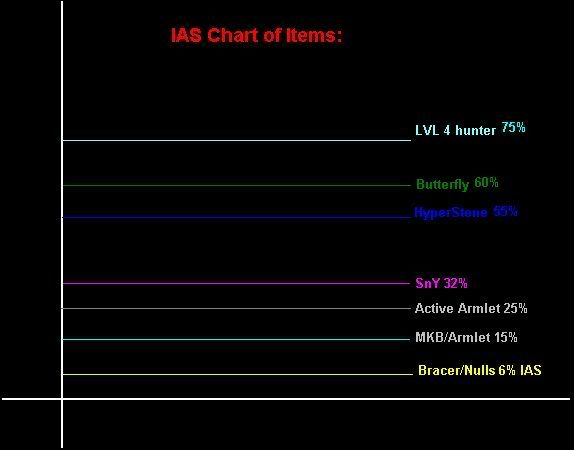Select the magenta 'SnY 32%' label

[x=441, y=283]
